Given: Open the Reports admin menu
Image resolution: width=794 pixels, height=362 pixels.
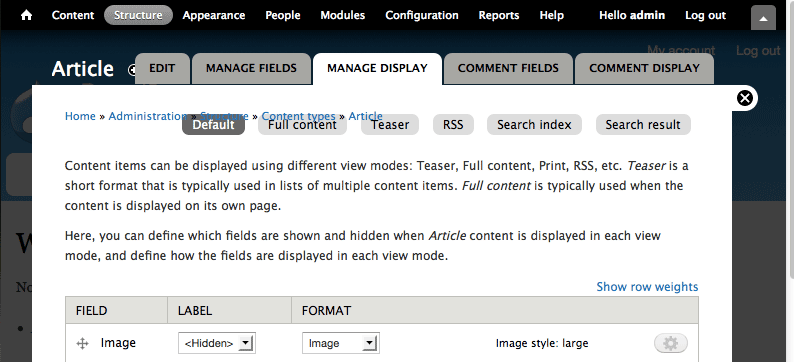Looking at the screenshot, I should tap(499, 15).
